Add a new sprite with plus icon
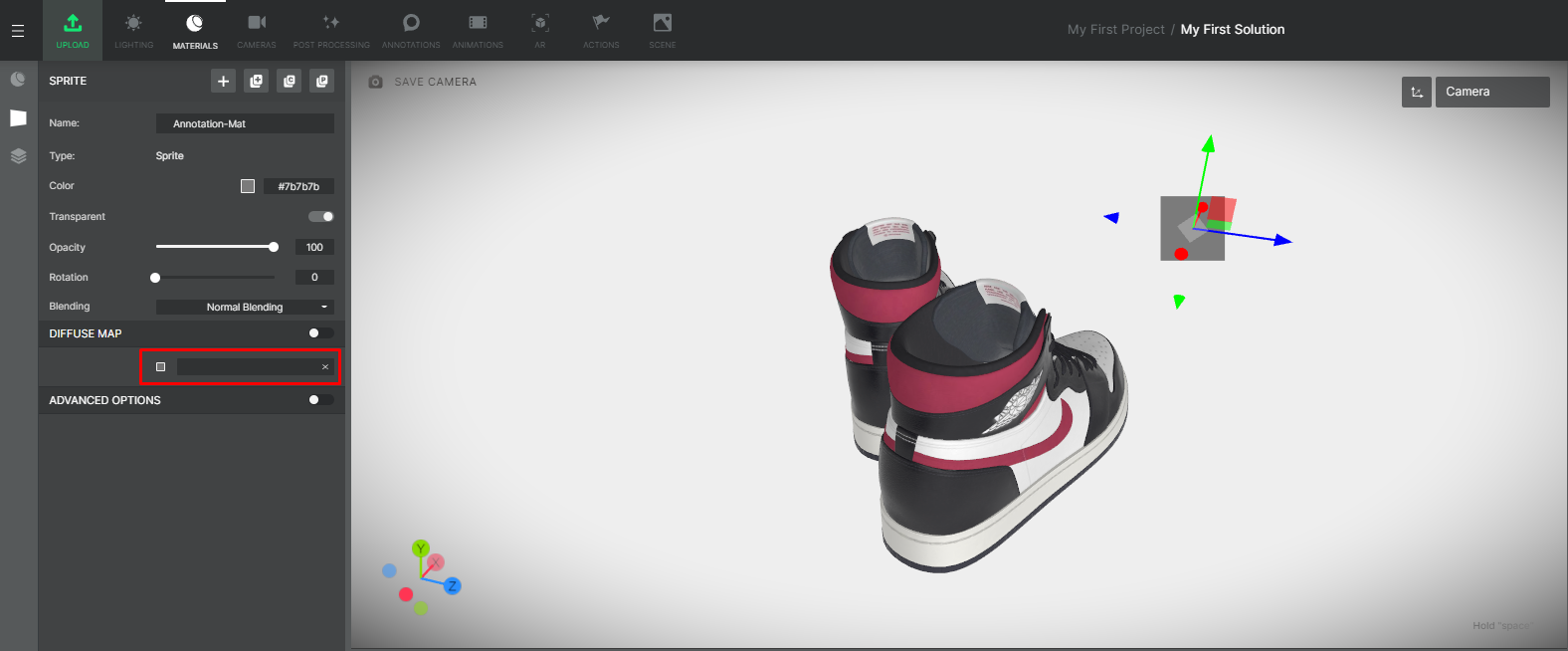Screen dimensions: 1568x651 click(223, 82)
